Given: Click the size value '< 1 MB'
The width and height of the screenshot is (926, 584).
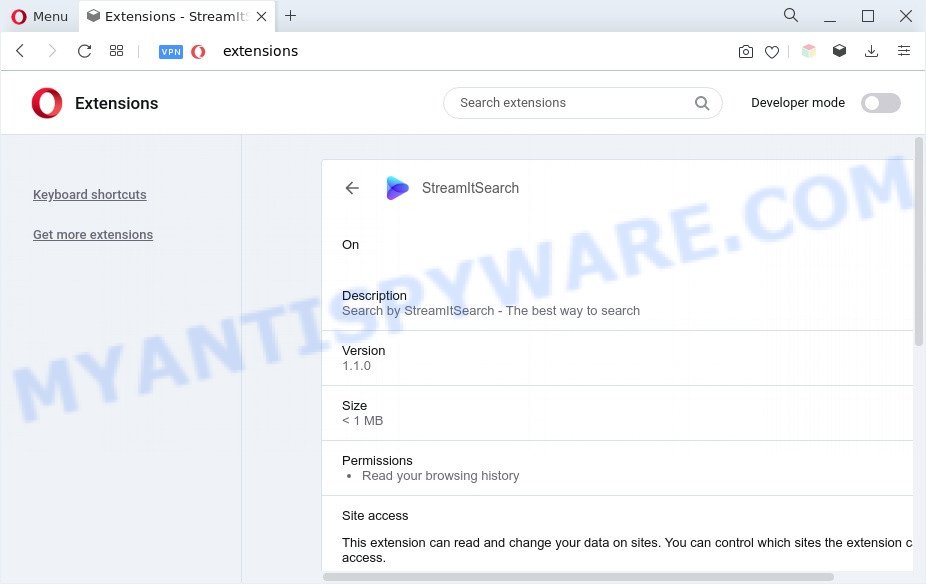Looking at the screenshot, I should 363,421.
